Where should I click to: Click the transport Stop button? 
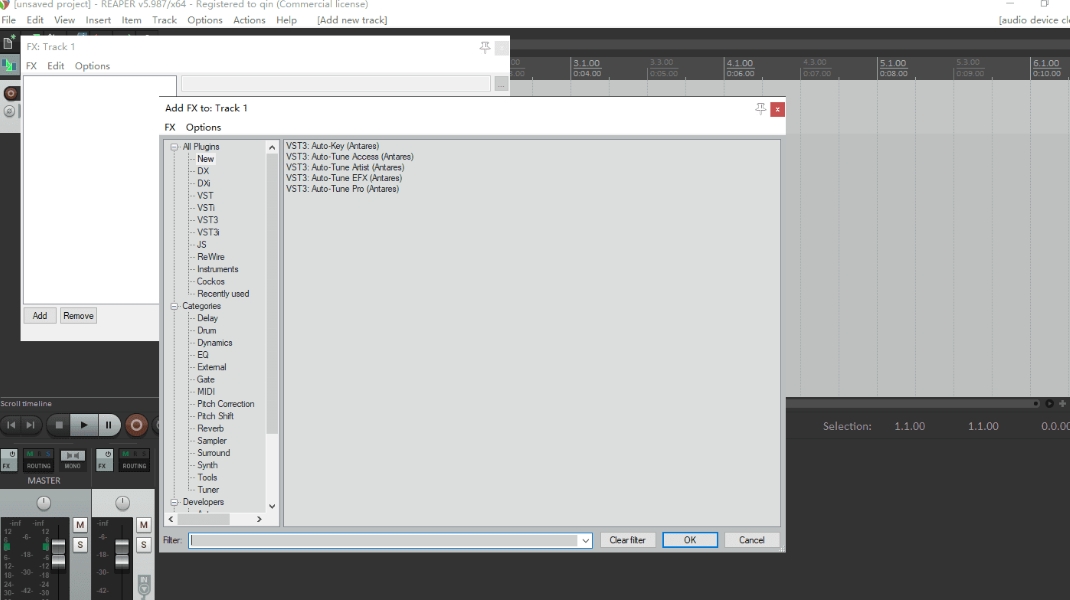59,425
